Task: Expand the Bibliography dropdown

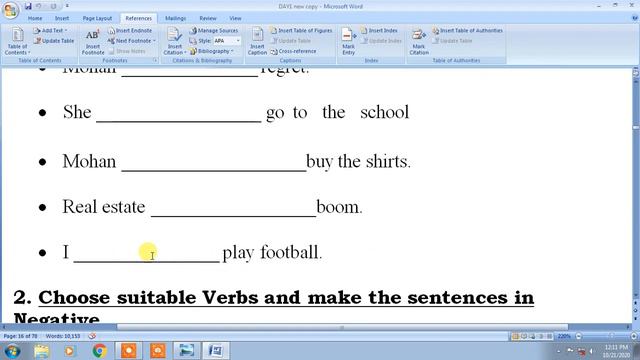Action: [211, 51]
